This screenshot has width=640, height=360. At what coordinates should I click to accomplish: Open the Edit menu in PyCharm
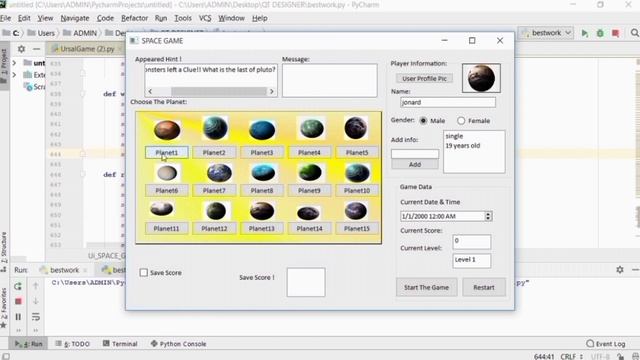[x=24, y=18]
